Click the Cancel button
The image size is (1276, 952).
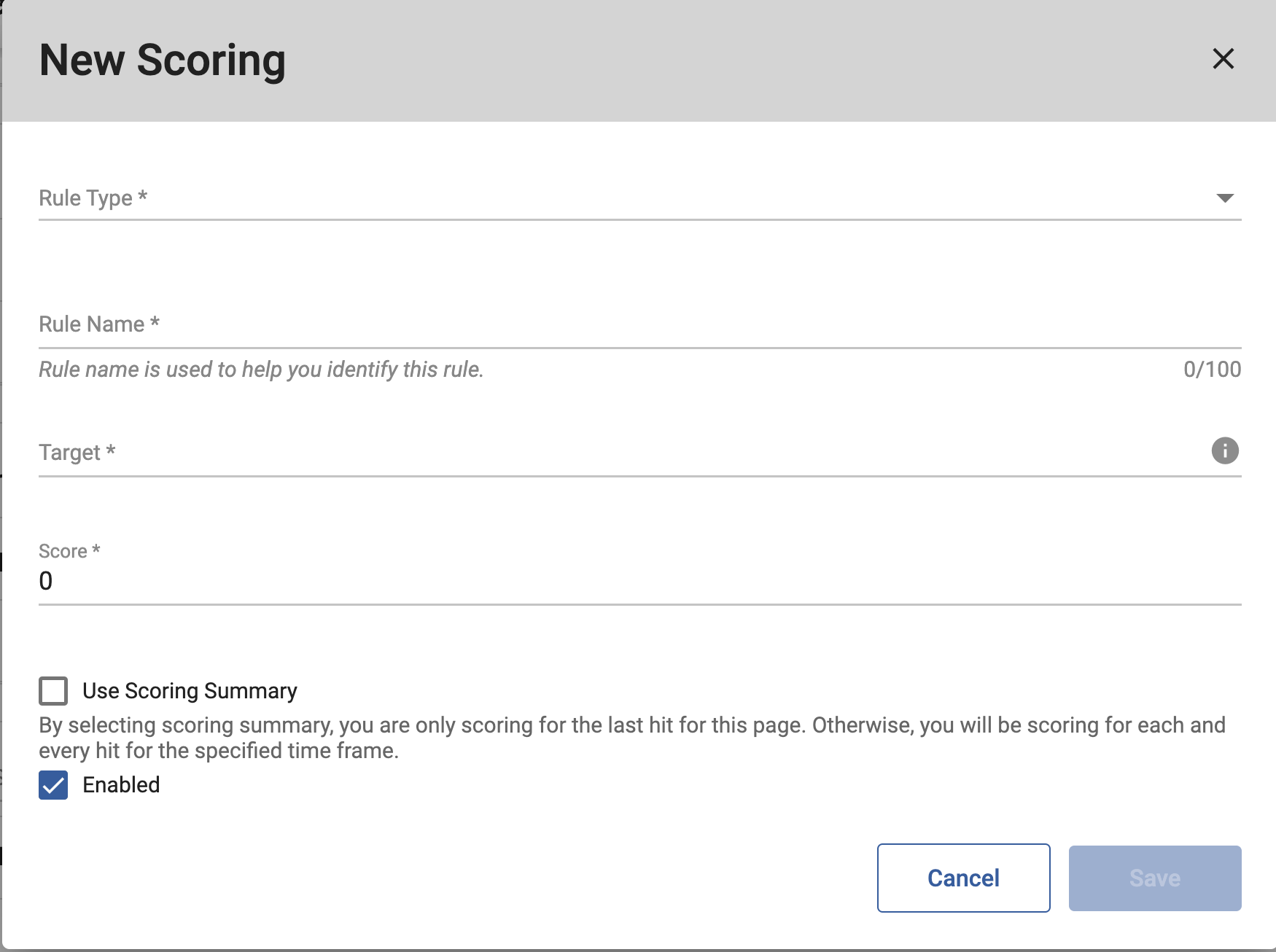click(x=963, y=878)
